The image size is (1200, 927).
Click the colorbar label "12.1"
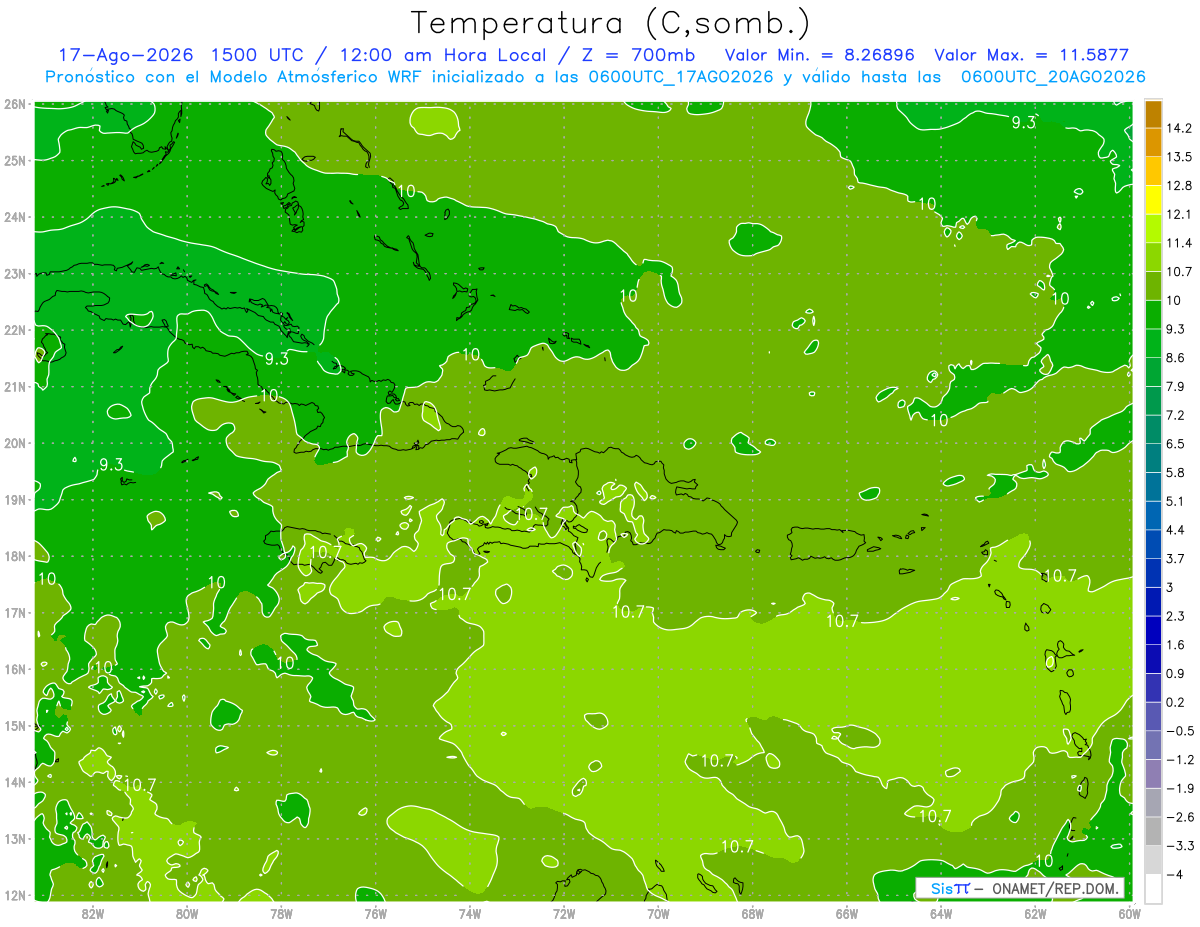1180,214
